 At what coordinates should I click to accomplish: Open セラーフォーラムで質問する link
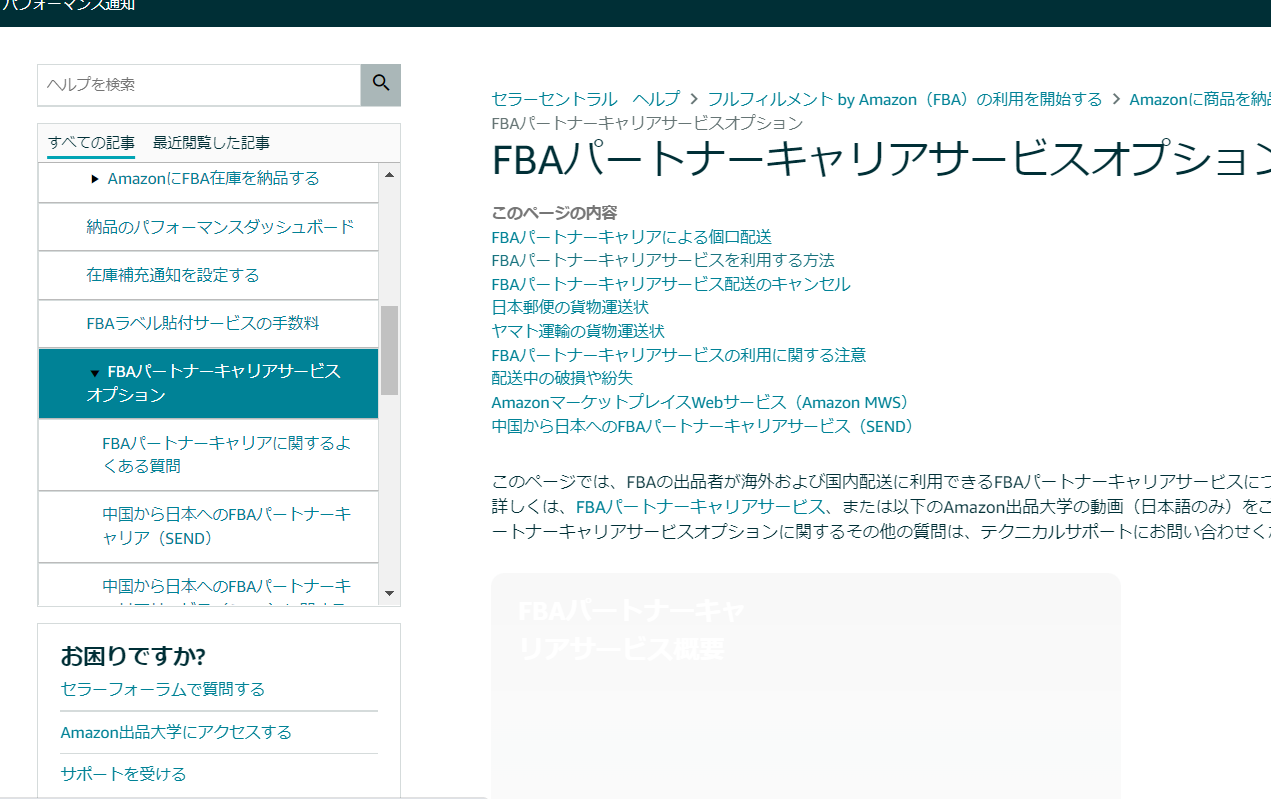pos(163,689)
